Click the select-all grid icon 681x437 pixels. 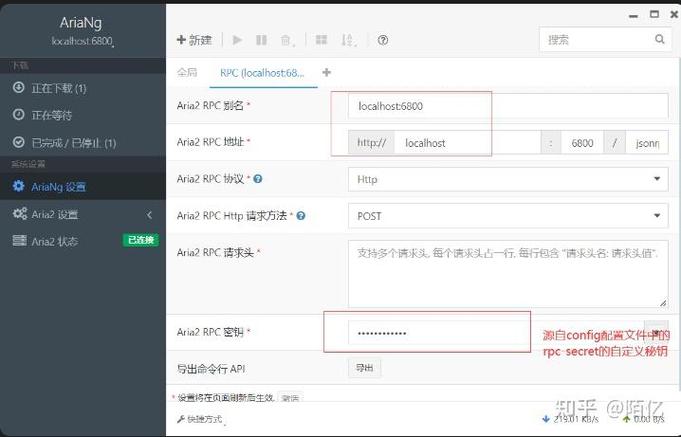321,40
